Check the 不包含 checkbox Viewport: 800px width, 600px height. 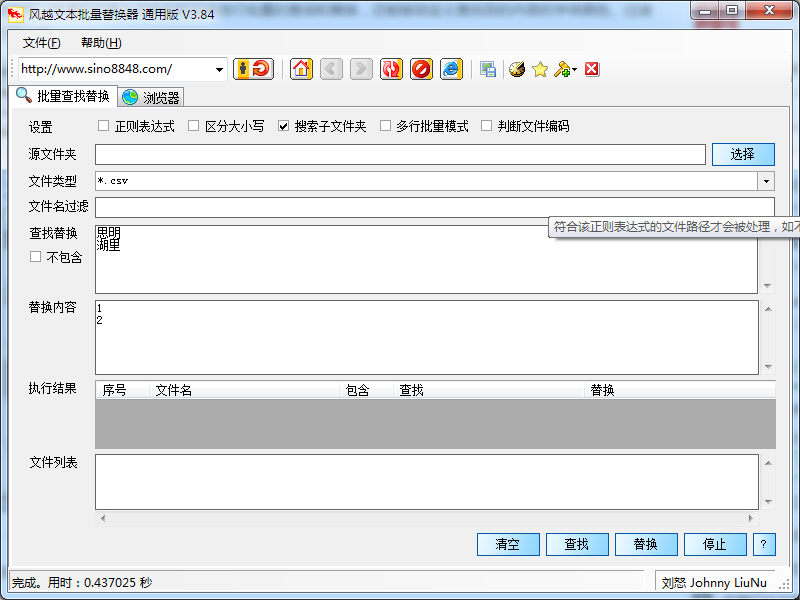coord(35,257)
